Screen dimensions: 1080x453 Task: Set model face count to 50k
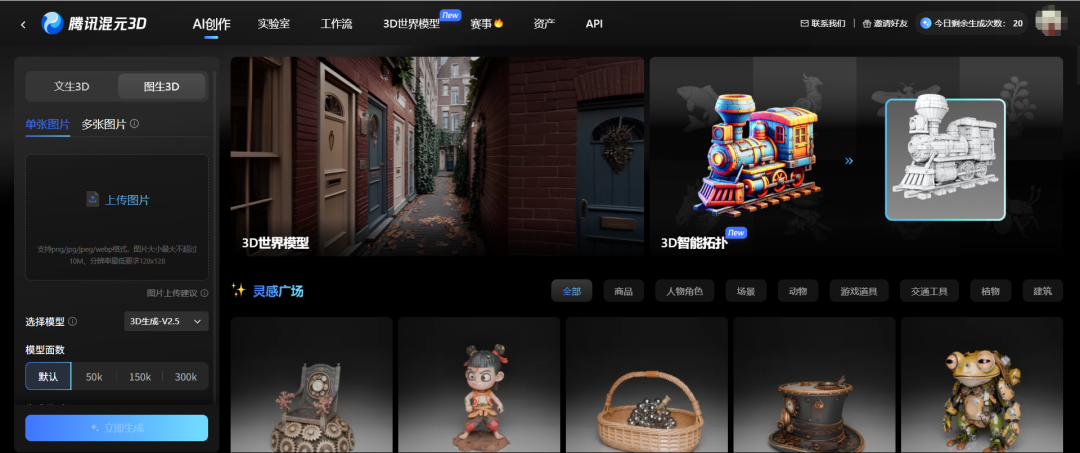point(94,377)
